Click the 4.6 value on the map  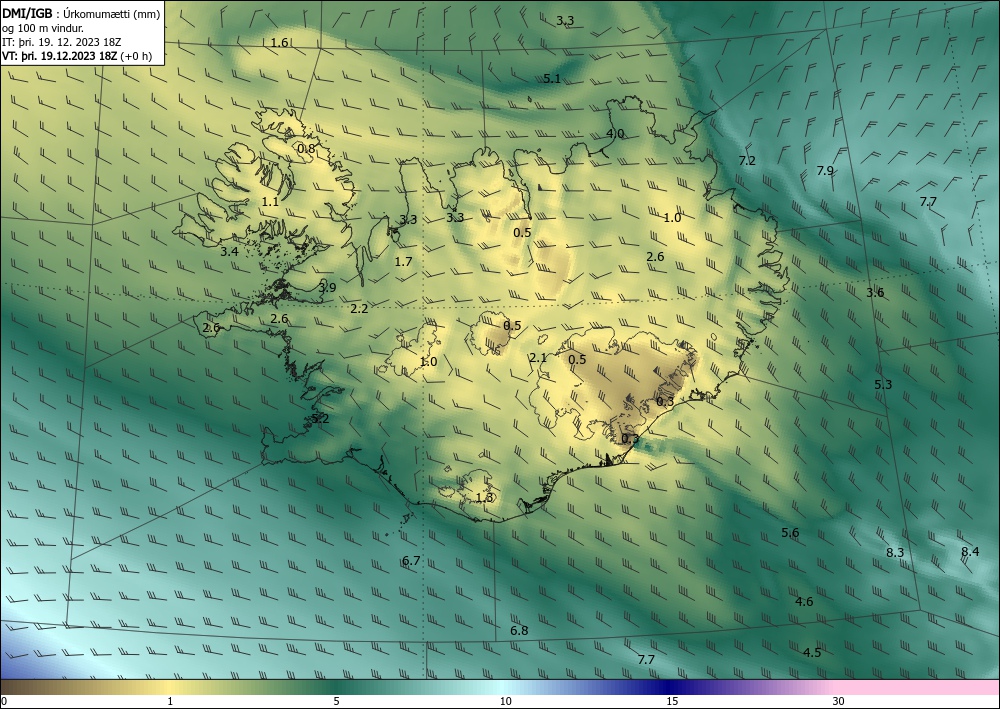[804, 601]
